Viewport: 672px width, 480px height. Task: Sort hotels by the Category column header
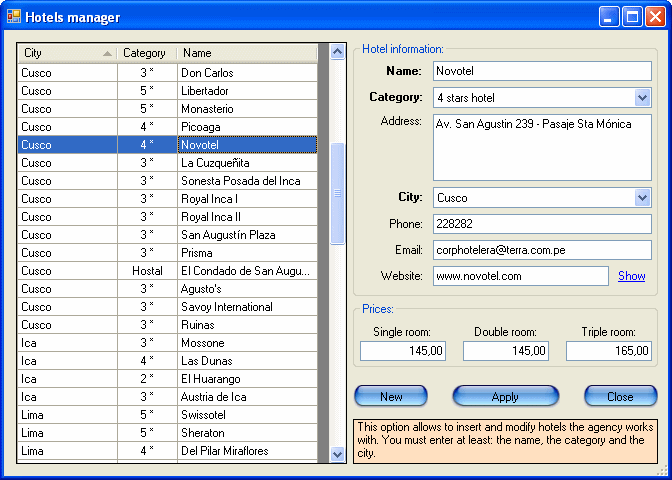[147, 53]
